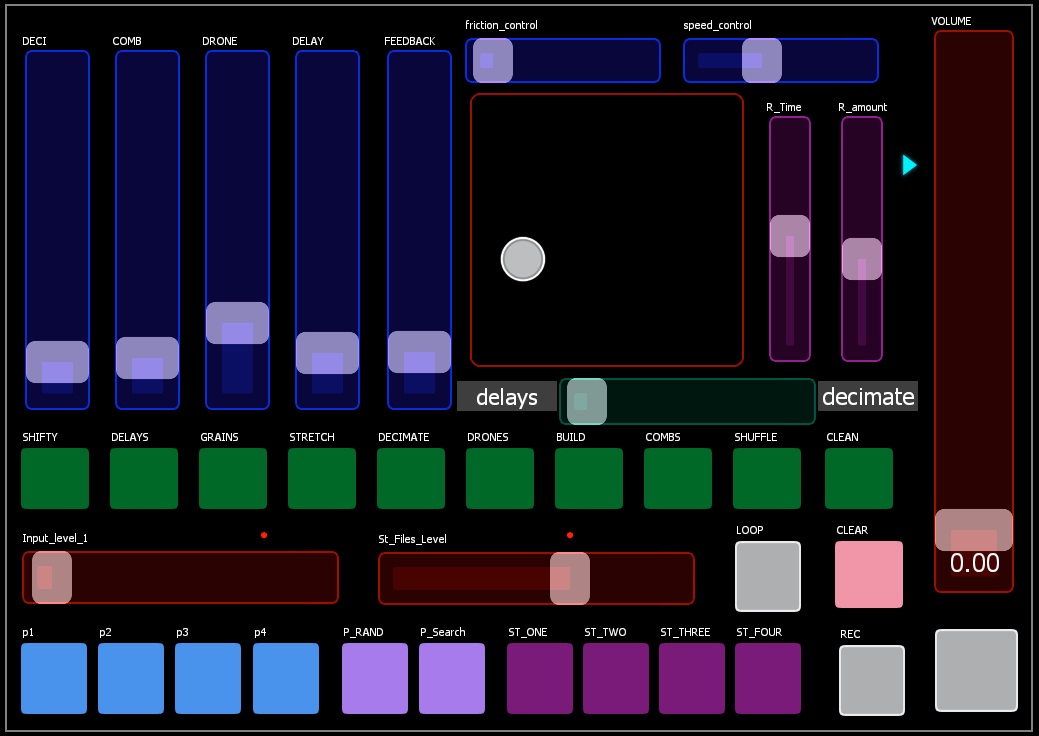The height and width of the screenshot is (736, 1039).
Task: Click the ST_FOUR pad
Action: coord(768,678)
